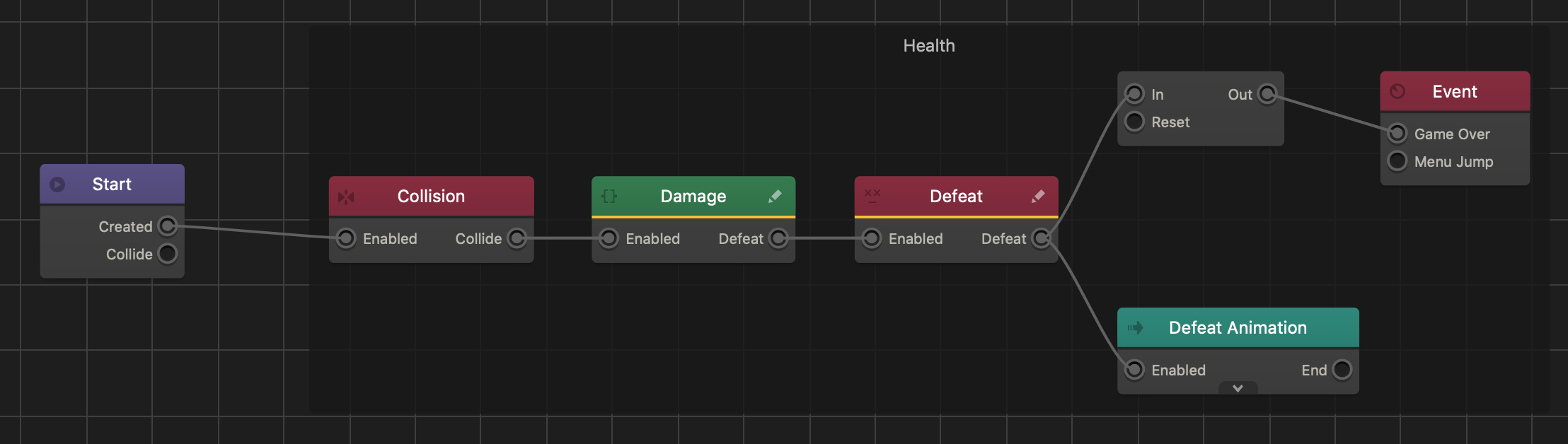
Task: Click the braces icon on Damage node
Action: point(609,196)
